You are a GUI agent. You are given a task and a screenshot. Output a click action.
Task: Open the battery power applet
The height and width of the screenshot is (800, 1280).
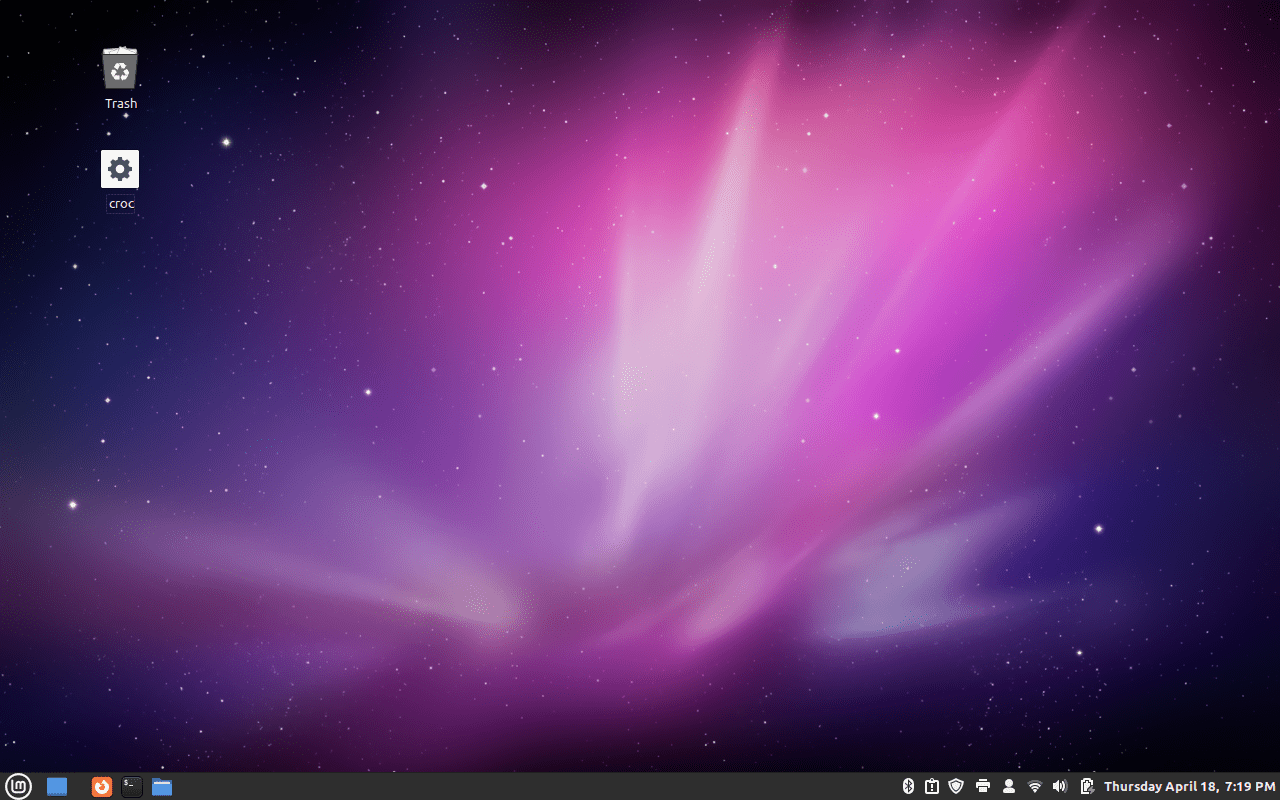tap(1086, 786)
